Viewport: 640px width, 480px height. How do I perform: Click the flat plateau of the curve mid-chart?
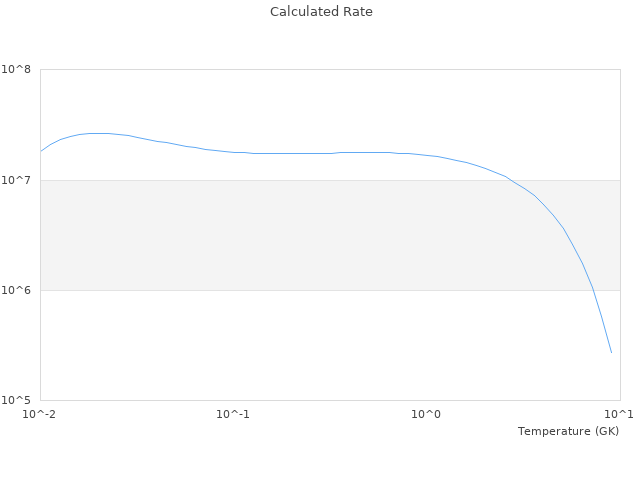[x=300, y=153]
